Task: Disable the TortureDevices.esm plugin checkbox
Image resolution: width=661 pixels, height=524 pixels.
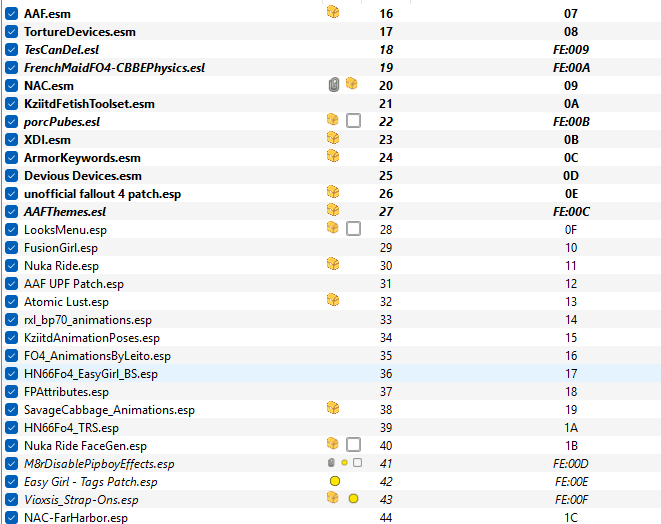Action: [x=11, y=32]
